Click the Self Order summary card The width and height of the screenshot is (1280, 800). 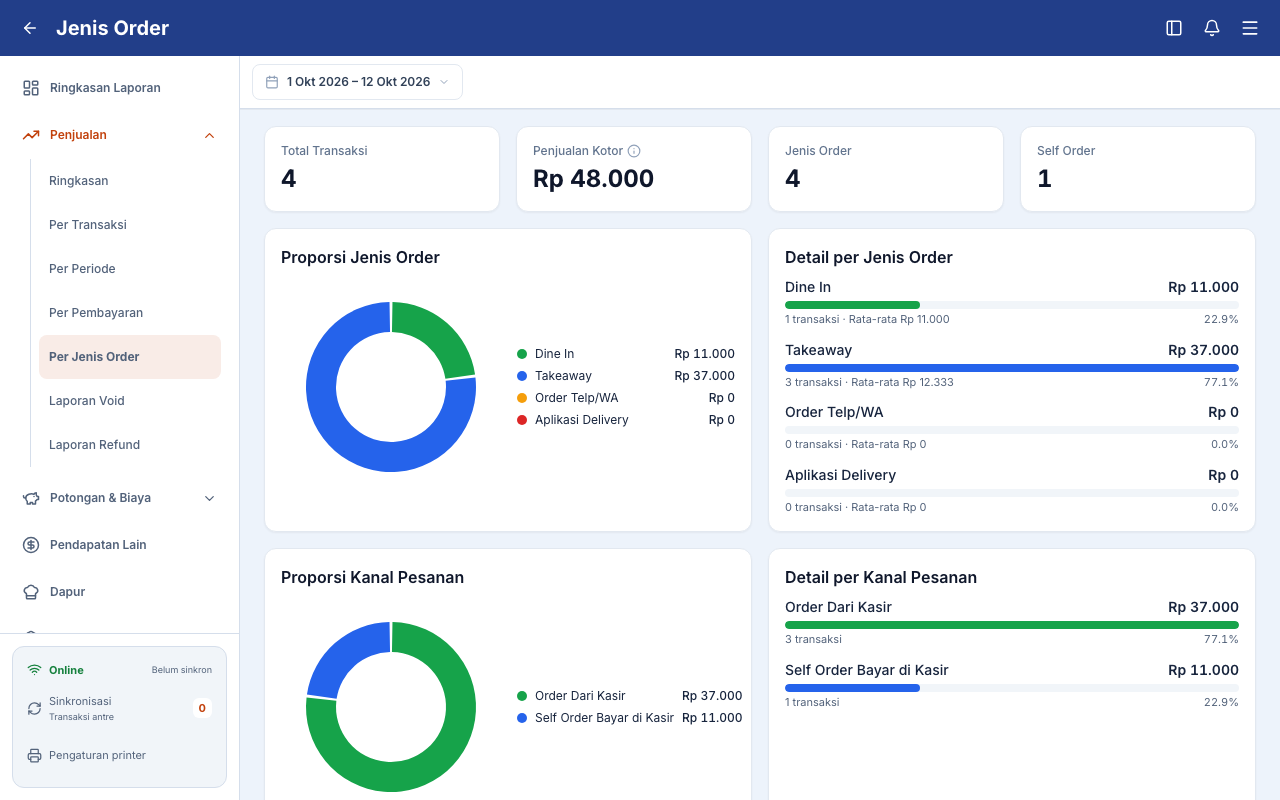(1138, 169)
